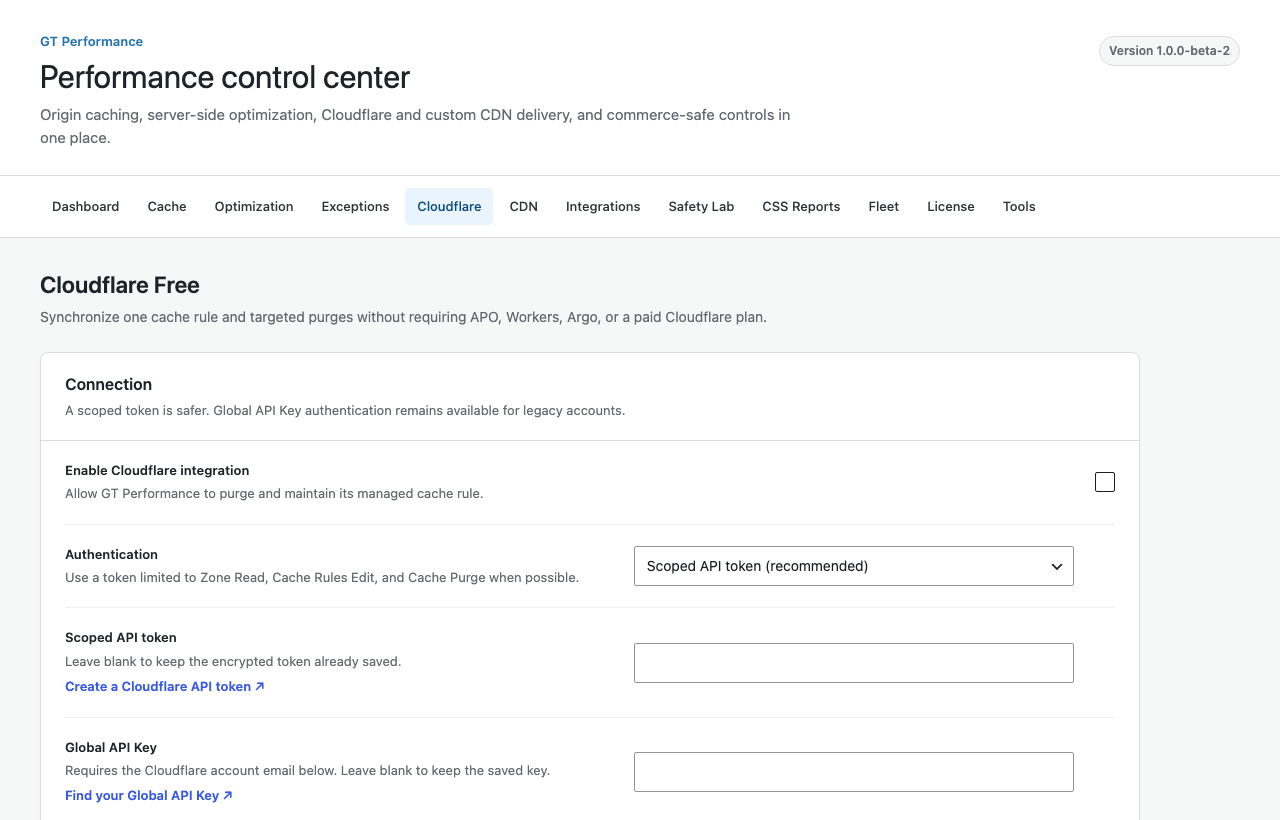Open the Dashboard tab
This screenshot has height=820, width=1280.
[85, 206]
